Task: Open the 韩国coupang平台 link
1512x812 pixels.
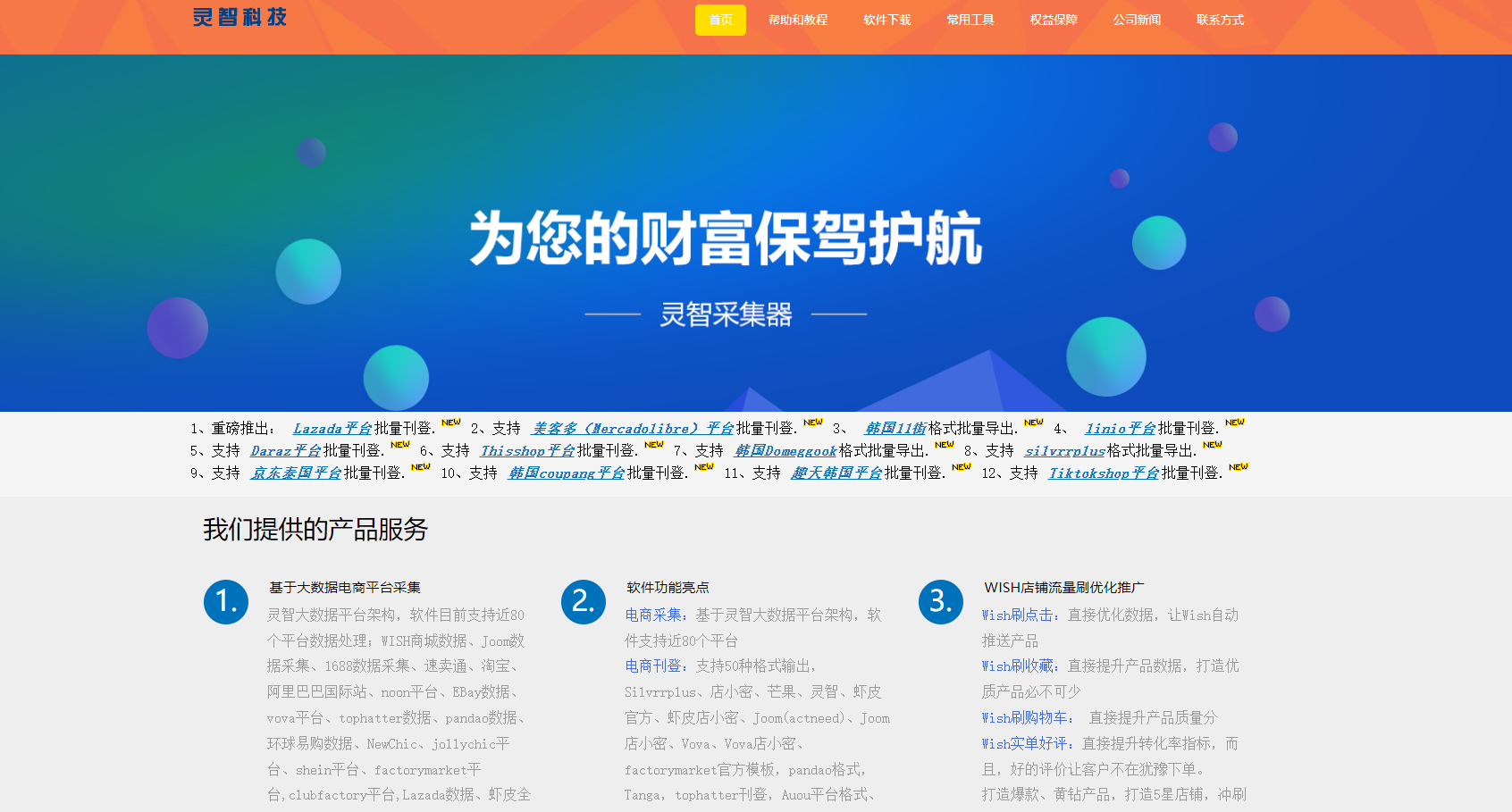Action: pyautogui.click(x=566, y=473)
